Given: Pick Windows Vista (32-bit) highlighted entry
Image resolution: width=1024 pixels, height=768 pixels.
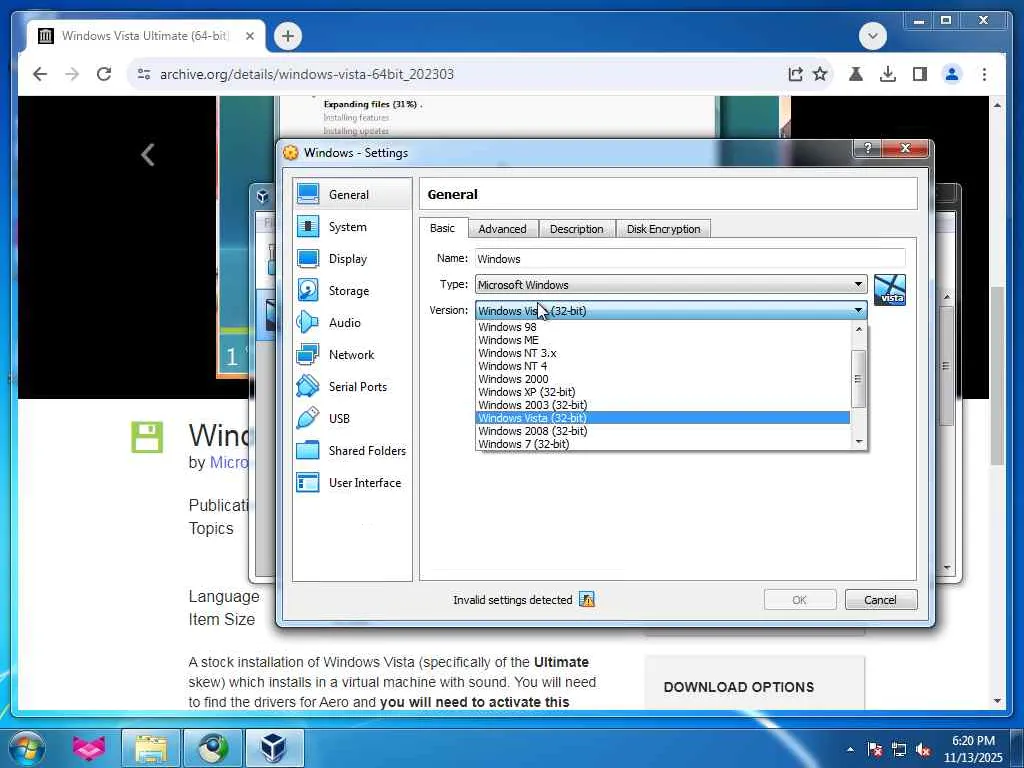Looking at the screenshot, I should (x=663, y=418).
